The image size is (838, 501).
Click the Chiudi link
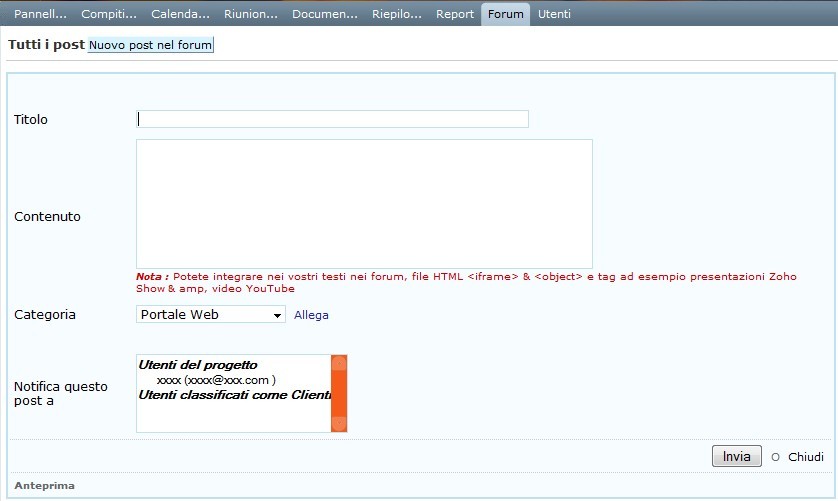click(x=805, y=457)
